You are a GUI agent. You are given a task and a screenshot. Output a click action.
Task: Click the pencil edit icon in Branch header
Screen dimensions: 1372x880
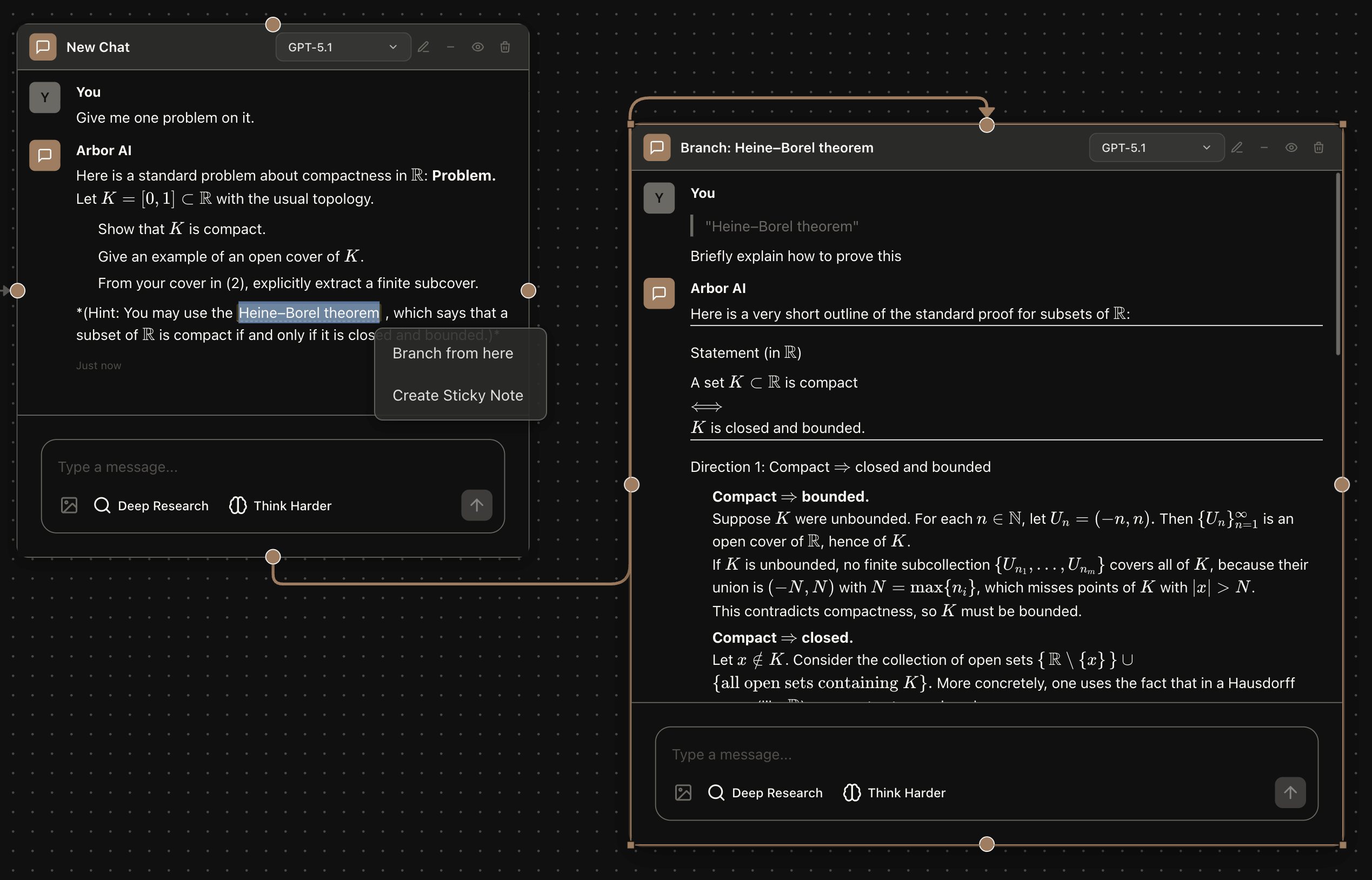coord(1237,148)
